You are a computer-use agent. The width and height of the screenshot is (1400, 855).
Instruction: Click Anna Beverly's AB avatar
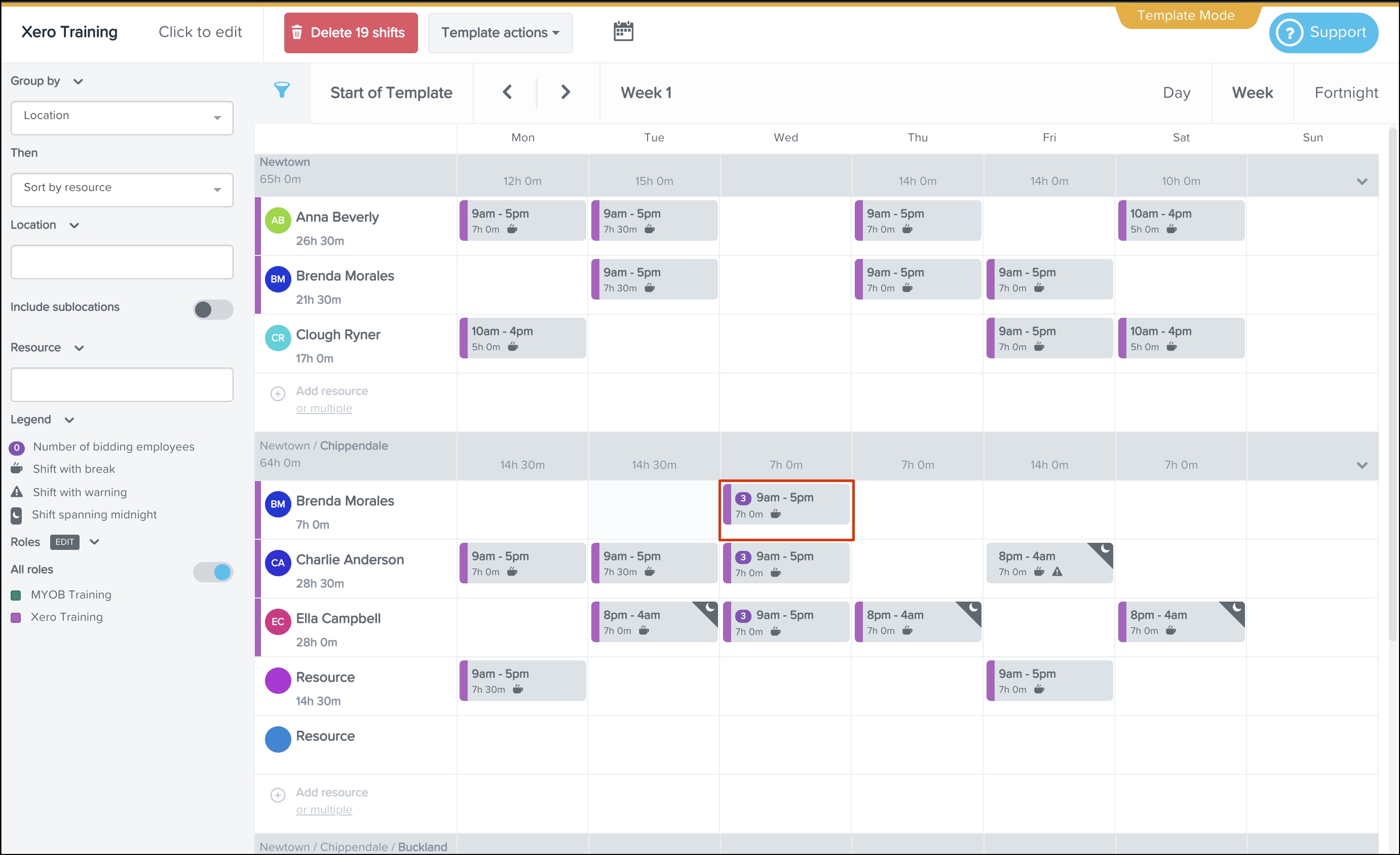(278, 220)
